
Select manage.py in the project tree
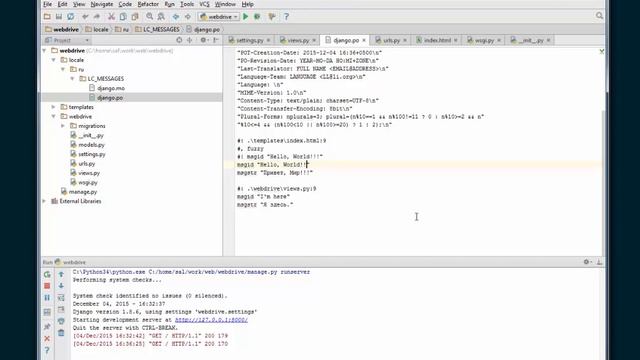[x=83, y=192]
